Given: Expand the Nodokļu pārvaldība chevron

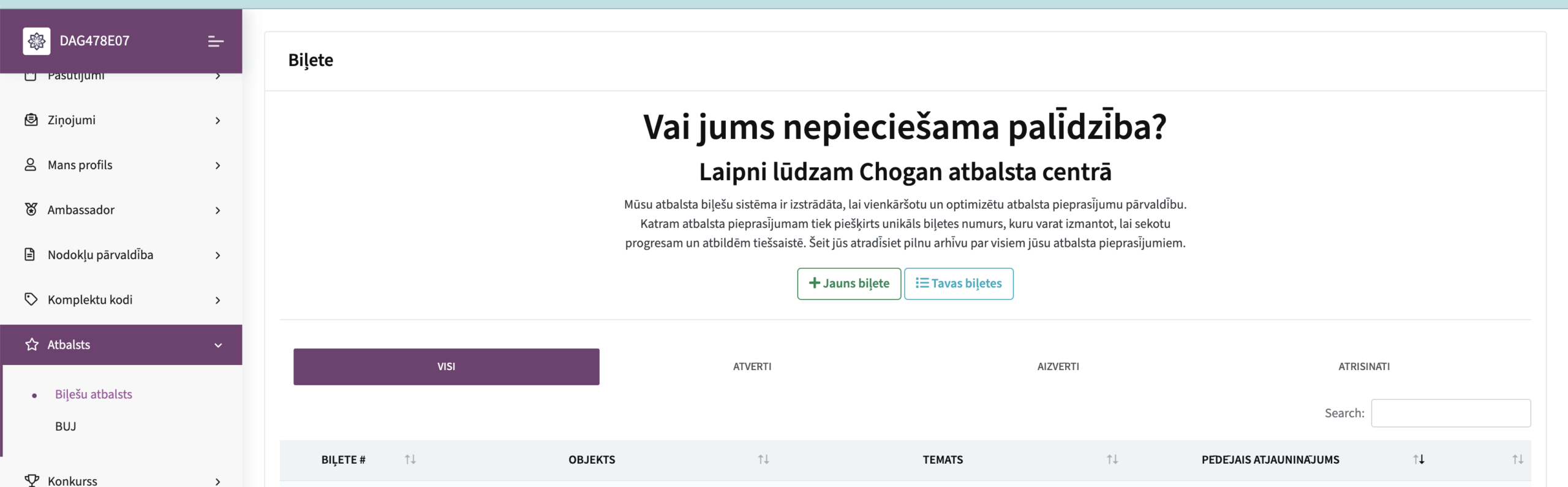Looking at the screenshot, I should pyautogui.click(x=218, y=255).
